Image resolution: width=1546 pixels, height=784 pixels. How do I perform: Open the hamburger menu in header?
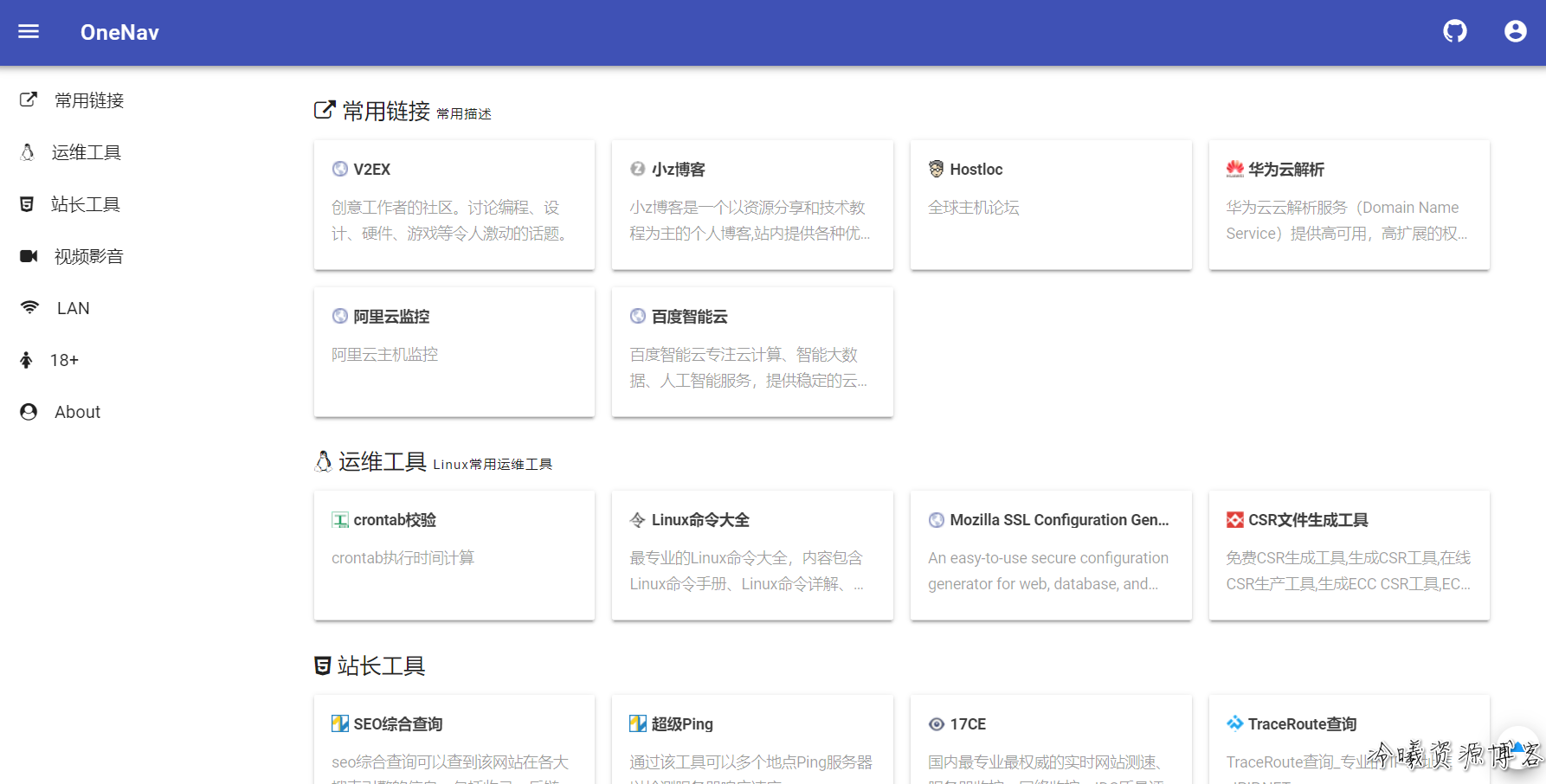(x=29, y=32)
